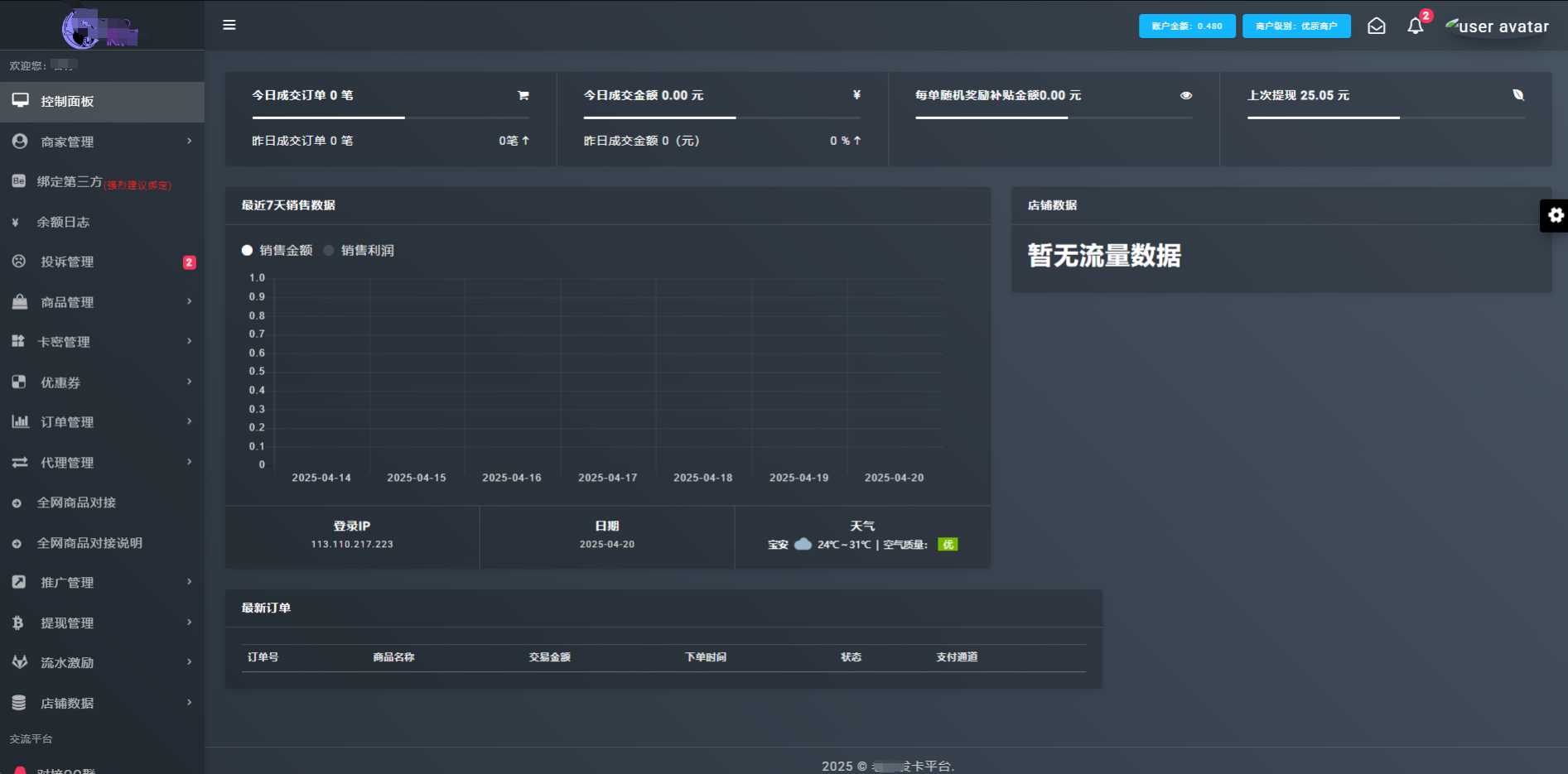This screenshot has width=1568, height=774.
Task: Click the shopping cart icon on 今日成交订单 card
Action: click(x=523, y=95)
